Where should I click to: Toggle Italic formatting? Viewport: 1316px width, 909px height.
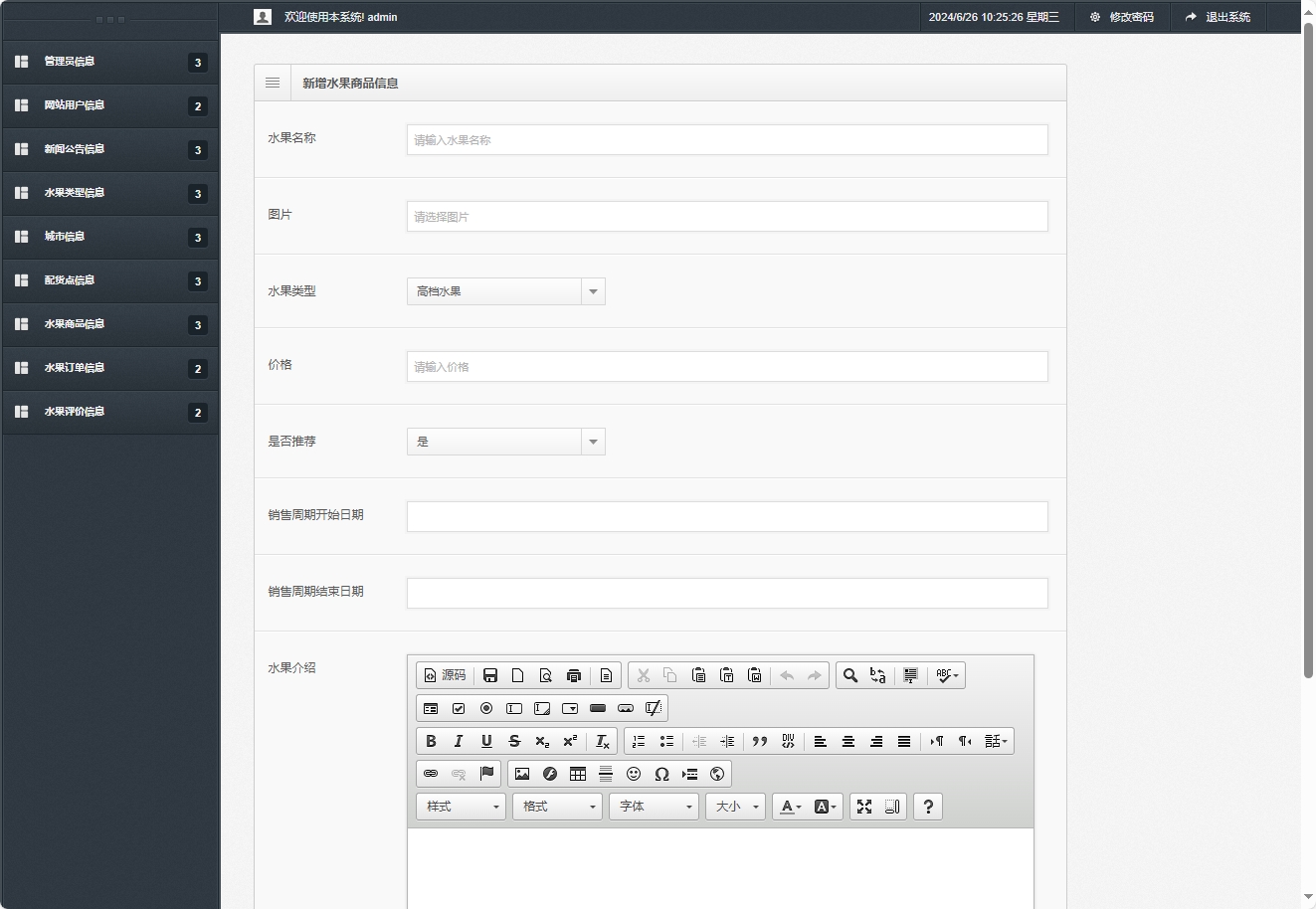(x=459, y=741)
